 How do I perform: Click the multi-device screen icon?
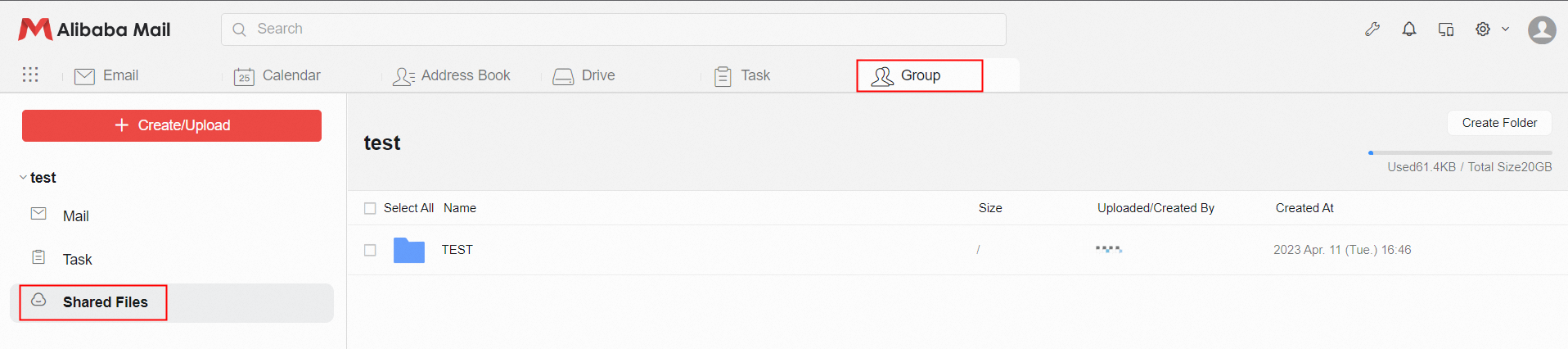1446,29
